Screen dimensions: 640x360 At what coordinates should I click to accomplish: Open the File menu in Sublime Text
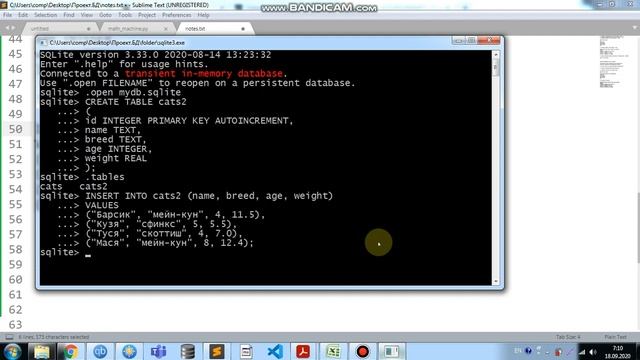pos(7,15)
